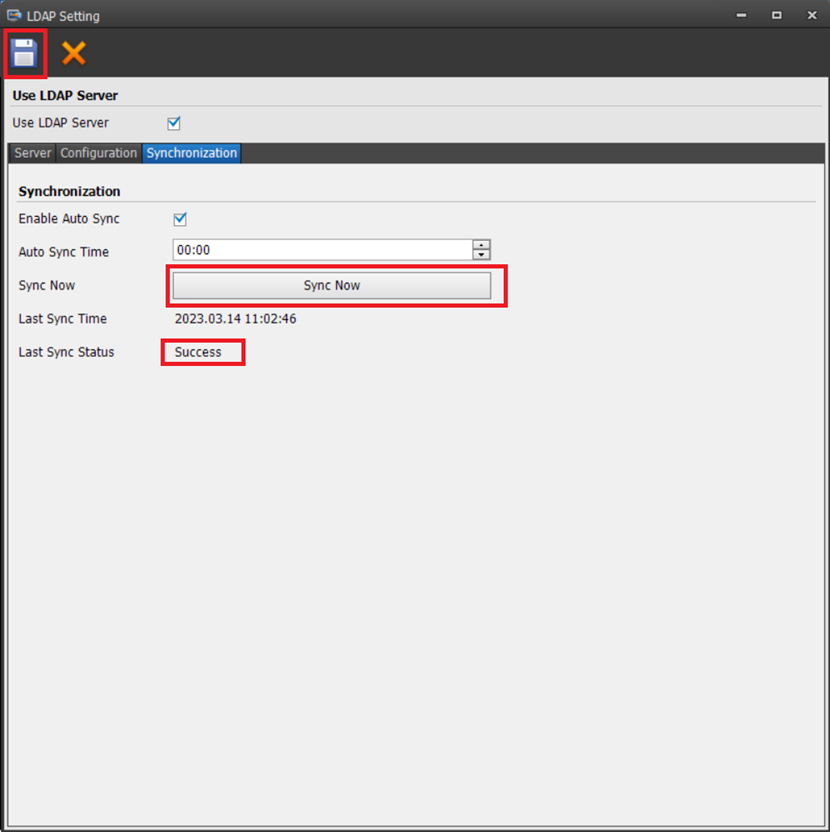830x832 pixels.
Task: Open the Configuration tab
Action: (98, 153)
